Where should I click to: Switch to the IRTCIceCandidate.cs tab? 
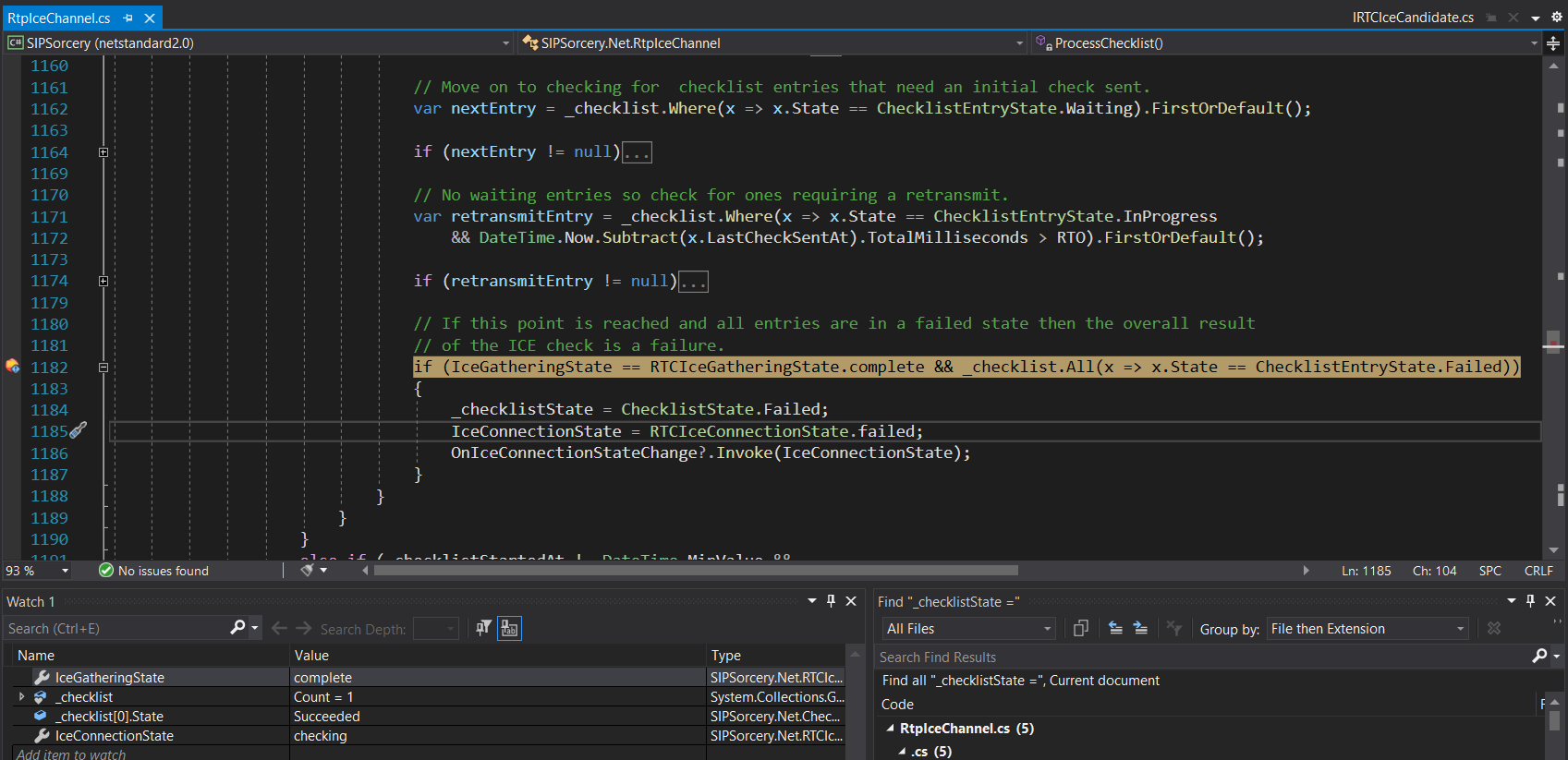pyautogui.click(x=1413, y=18)
